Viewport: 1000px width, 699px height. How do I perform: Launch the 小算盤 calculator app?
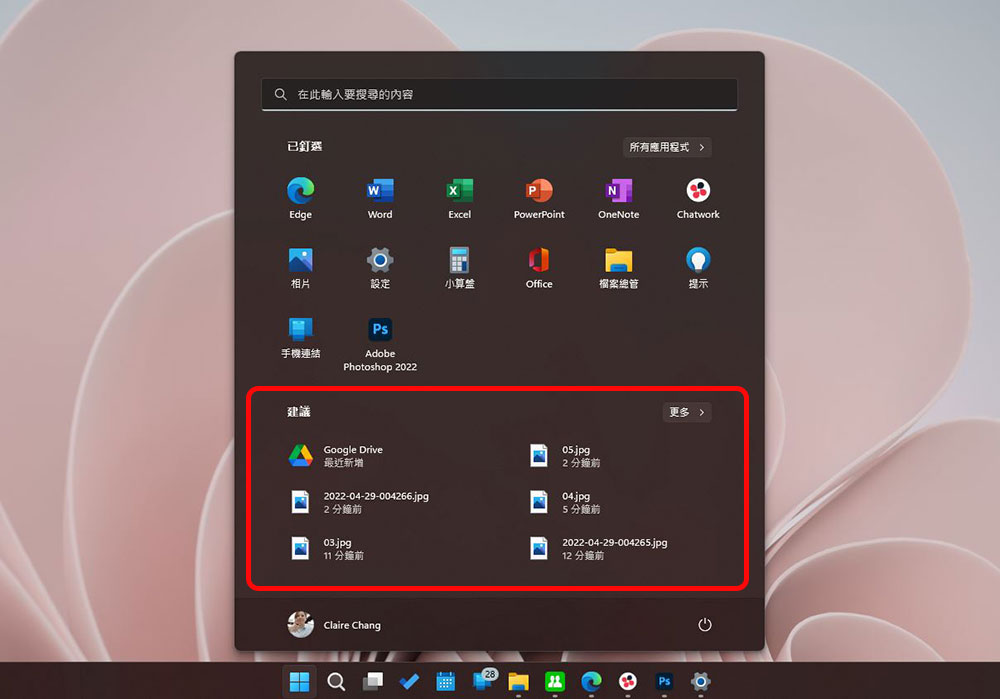coord(459,268)
